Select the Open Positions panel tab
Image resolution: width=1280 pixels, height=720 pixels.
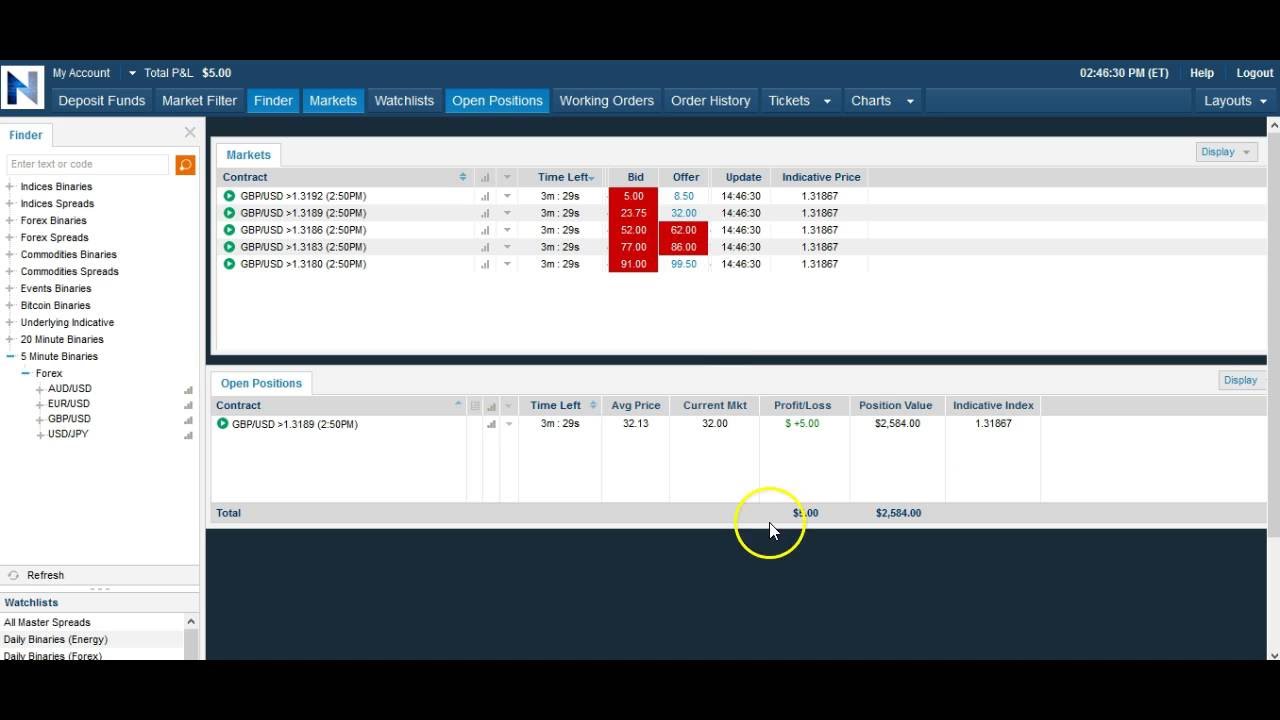(261, 383)
